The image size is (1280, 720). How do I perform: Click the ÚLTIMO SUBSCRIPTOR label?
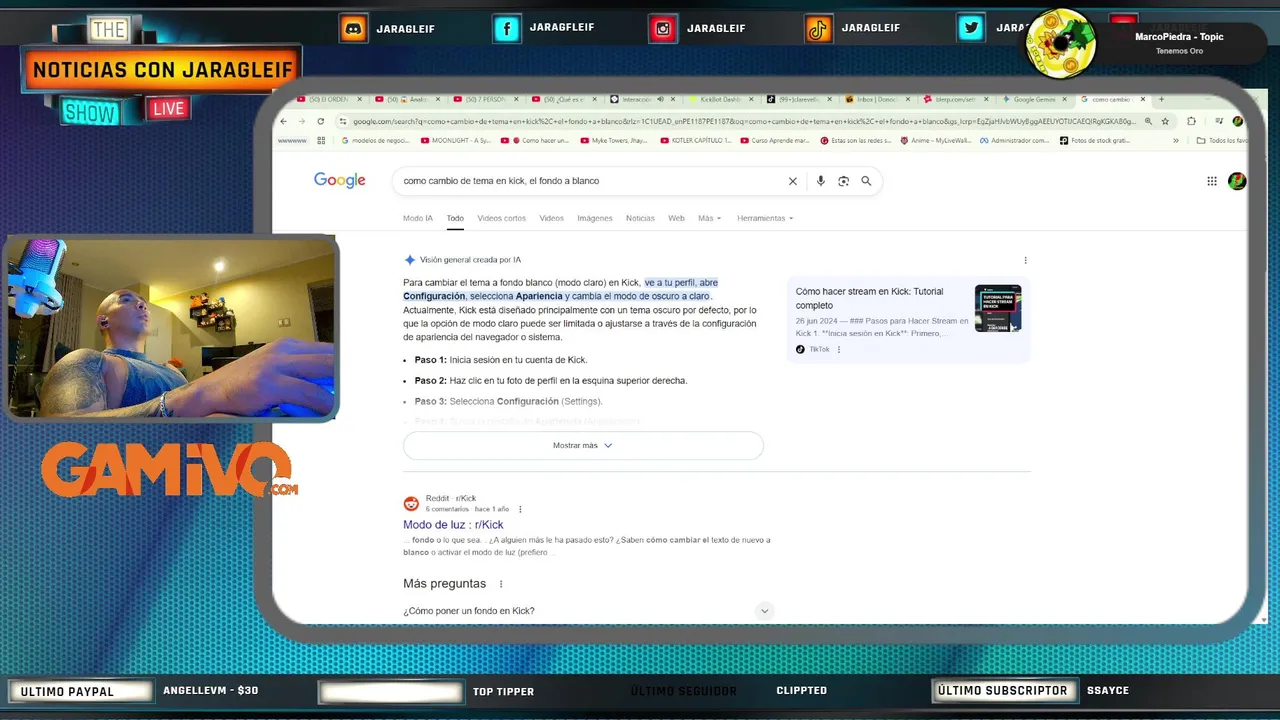1002,690
